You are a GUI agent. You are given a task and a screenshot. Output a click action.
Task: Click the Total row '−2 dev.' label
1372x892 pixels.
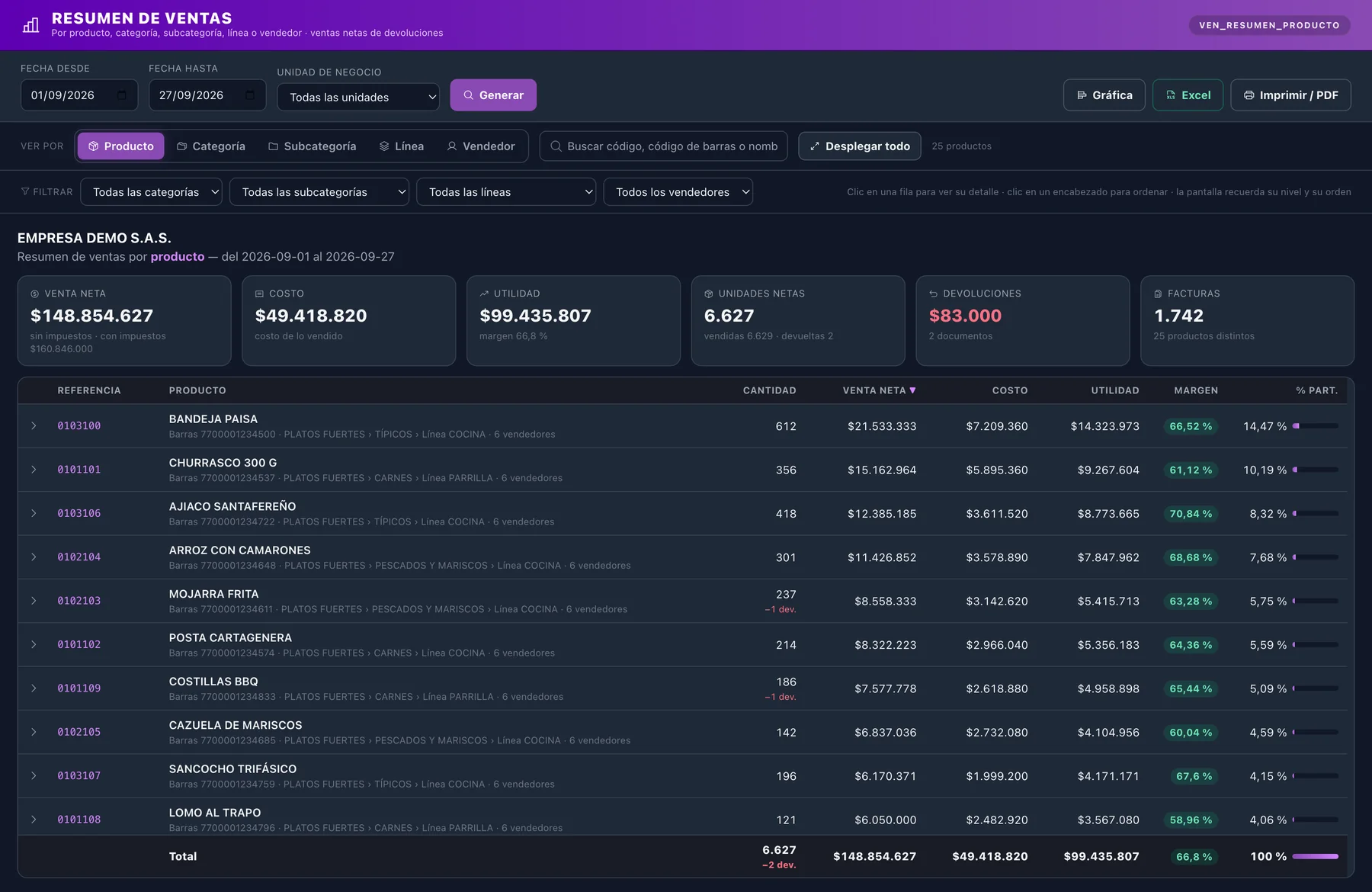coord(779,865)
